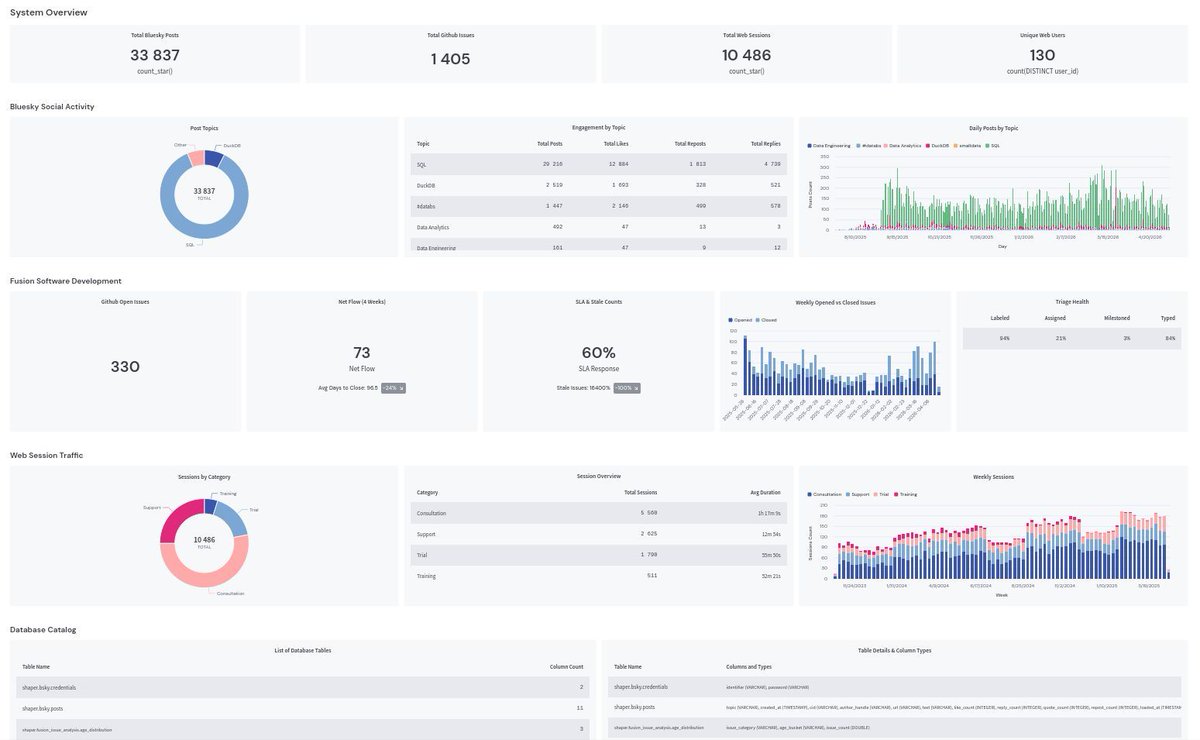Toggle Consultation legend in Weekly Sessions chart
This screenshot has width=1200, height=740.
(825, 494)
